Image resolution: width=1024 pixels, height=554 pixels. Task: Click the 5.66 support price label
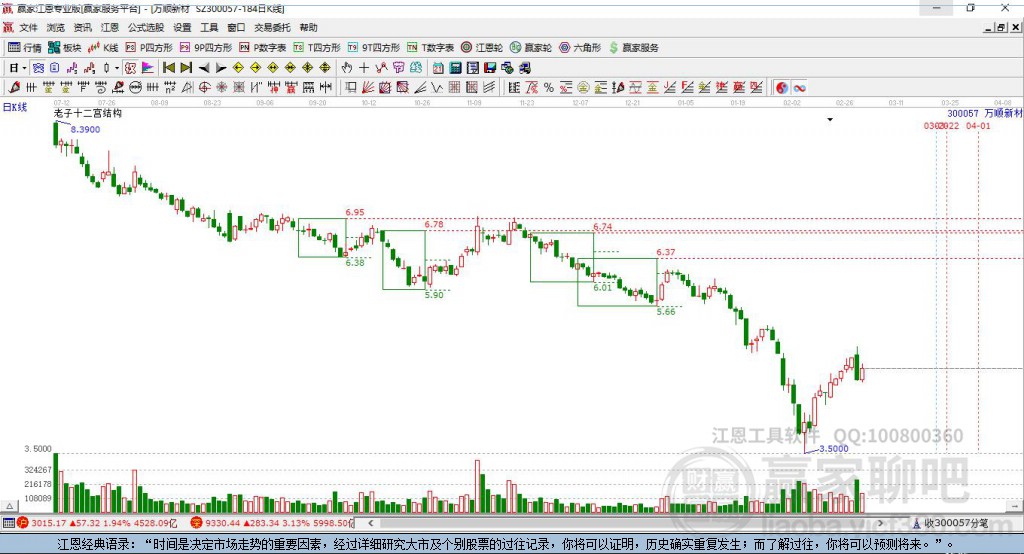pyautogui.click(x=665, y=312)
